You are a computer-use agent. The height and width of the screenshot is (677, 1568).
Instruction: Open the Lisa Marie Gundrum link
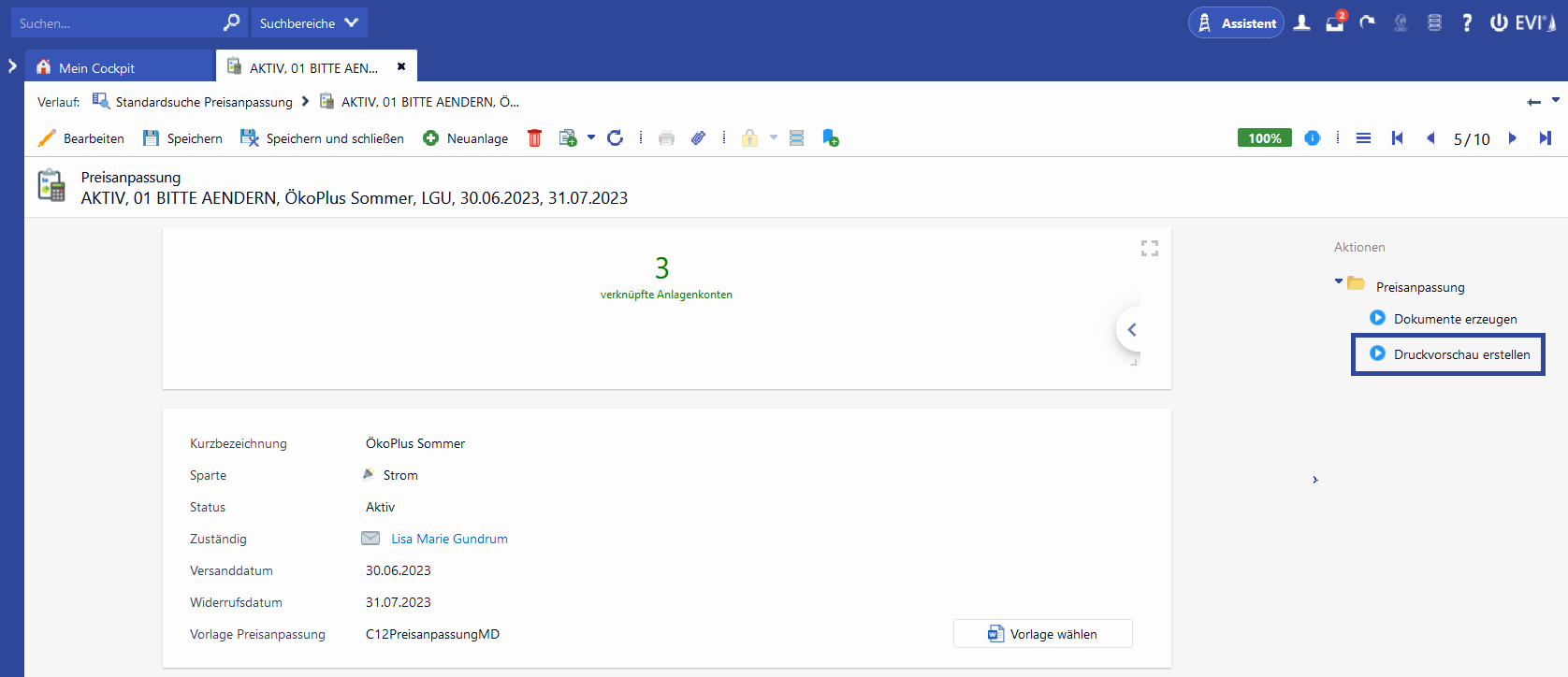[449, 539]
